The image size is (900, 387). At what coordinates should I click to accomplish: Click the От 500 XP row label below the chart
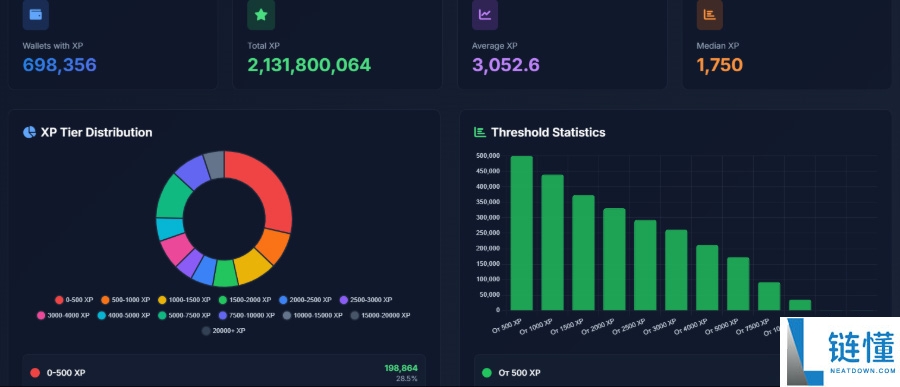519,373
